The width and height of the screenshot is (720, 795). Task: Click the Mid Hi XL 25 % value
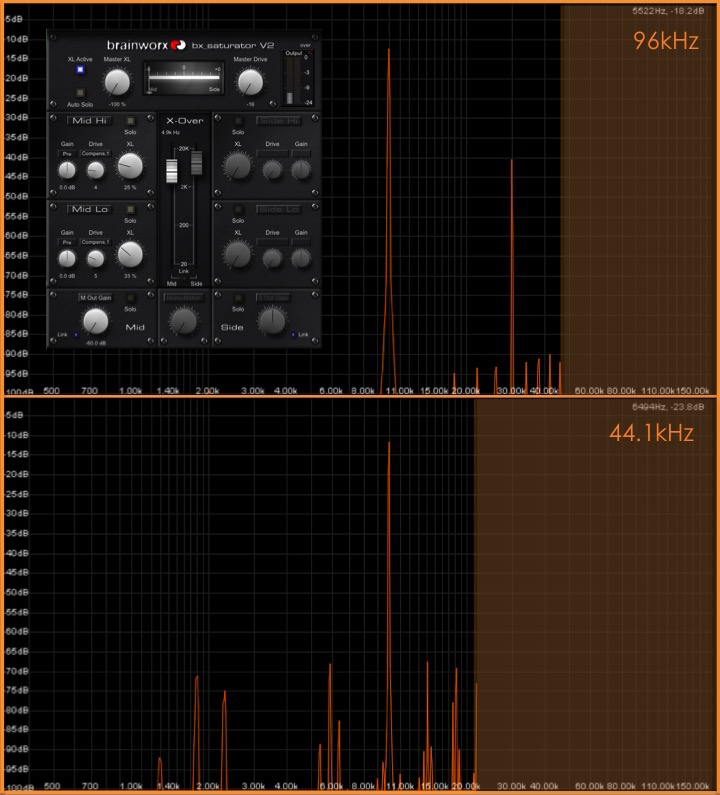pos(130,187)
